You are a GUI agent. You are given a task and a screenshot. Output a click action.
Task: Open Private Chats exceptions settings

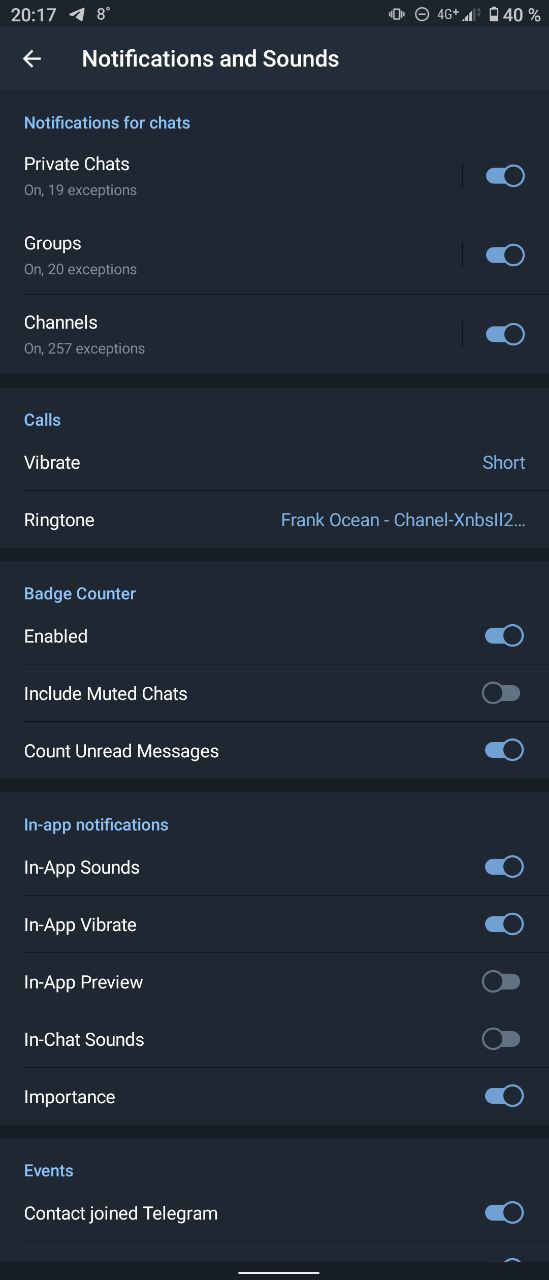[x=230, y=176]
